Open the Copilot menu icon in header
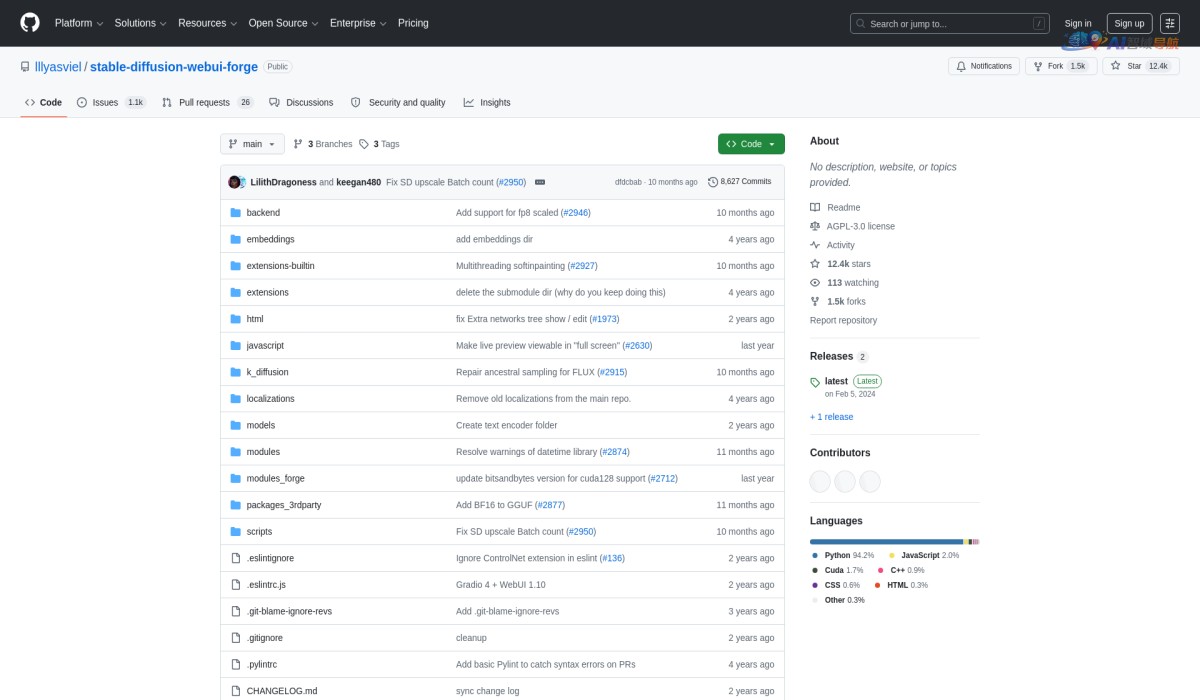This screenshot has height=700, width=1200. [1170, 23]
